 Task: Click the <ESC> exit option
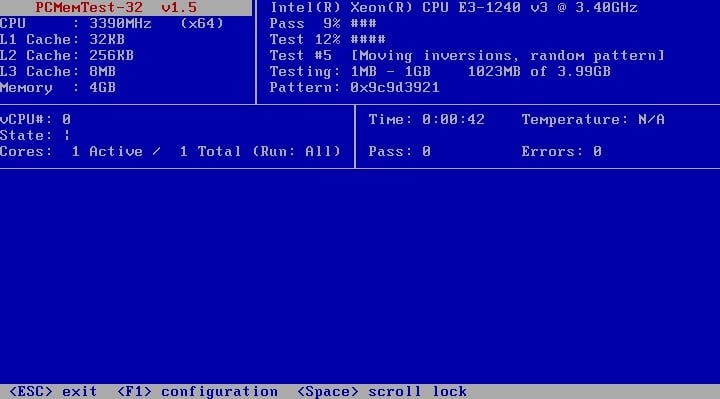tap(53, 392)
